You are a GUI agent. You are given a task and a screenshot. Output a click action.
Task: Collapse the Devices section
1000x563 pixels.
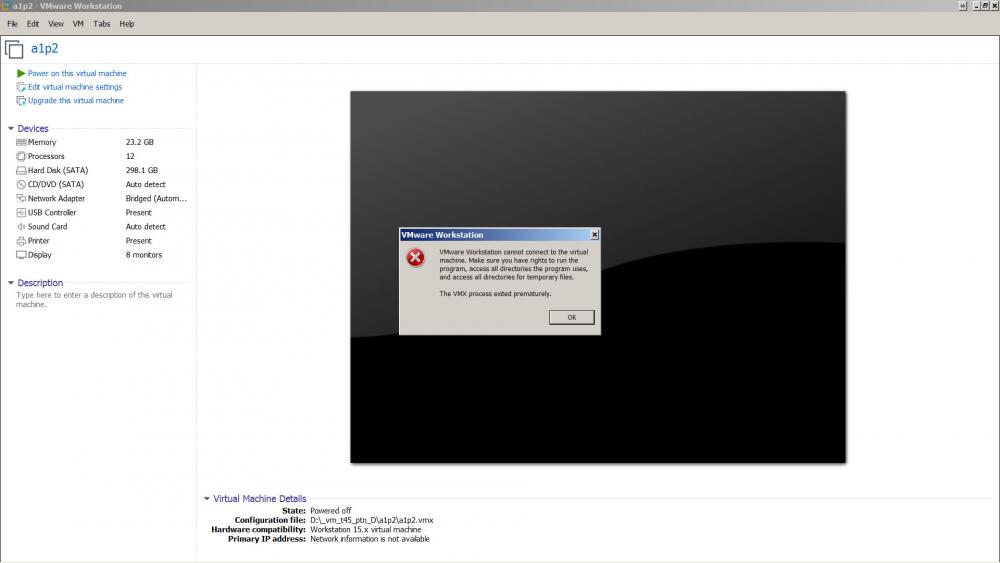pyautogui.click(x=11, y=129)
